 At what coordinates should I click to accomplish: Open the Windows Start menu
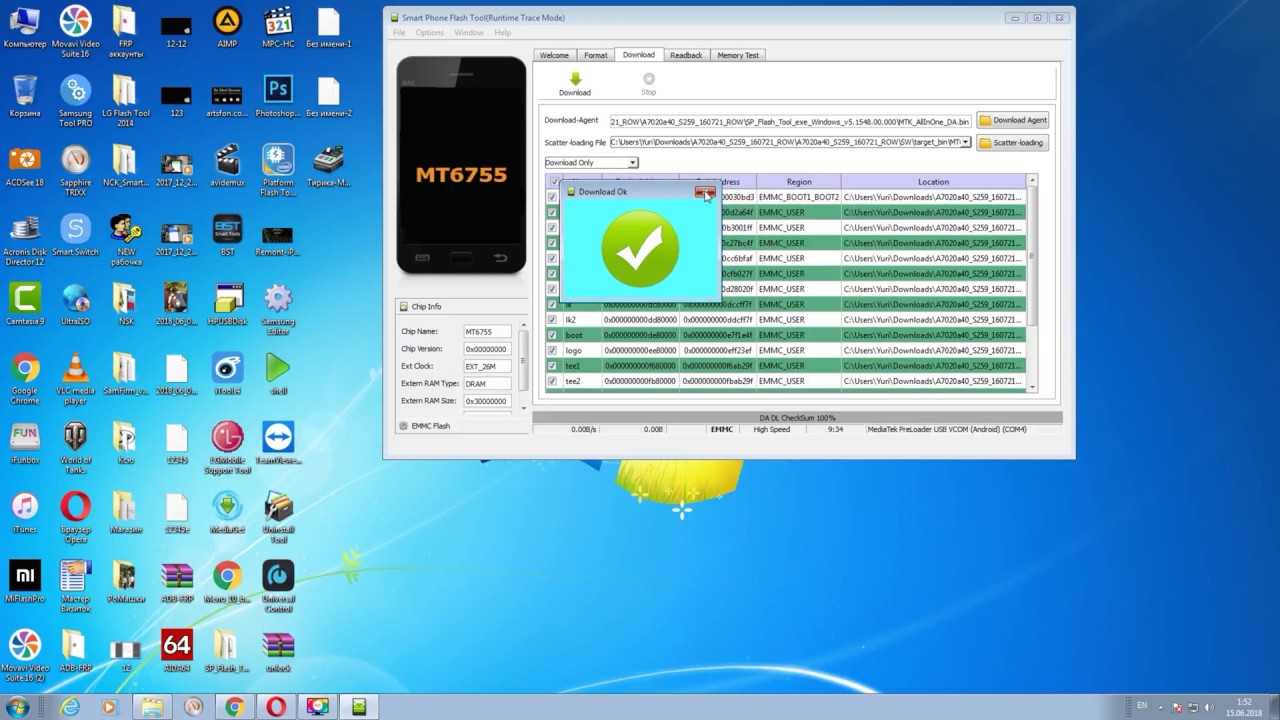[18, 707]
